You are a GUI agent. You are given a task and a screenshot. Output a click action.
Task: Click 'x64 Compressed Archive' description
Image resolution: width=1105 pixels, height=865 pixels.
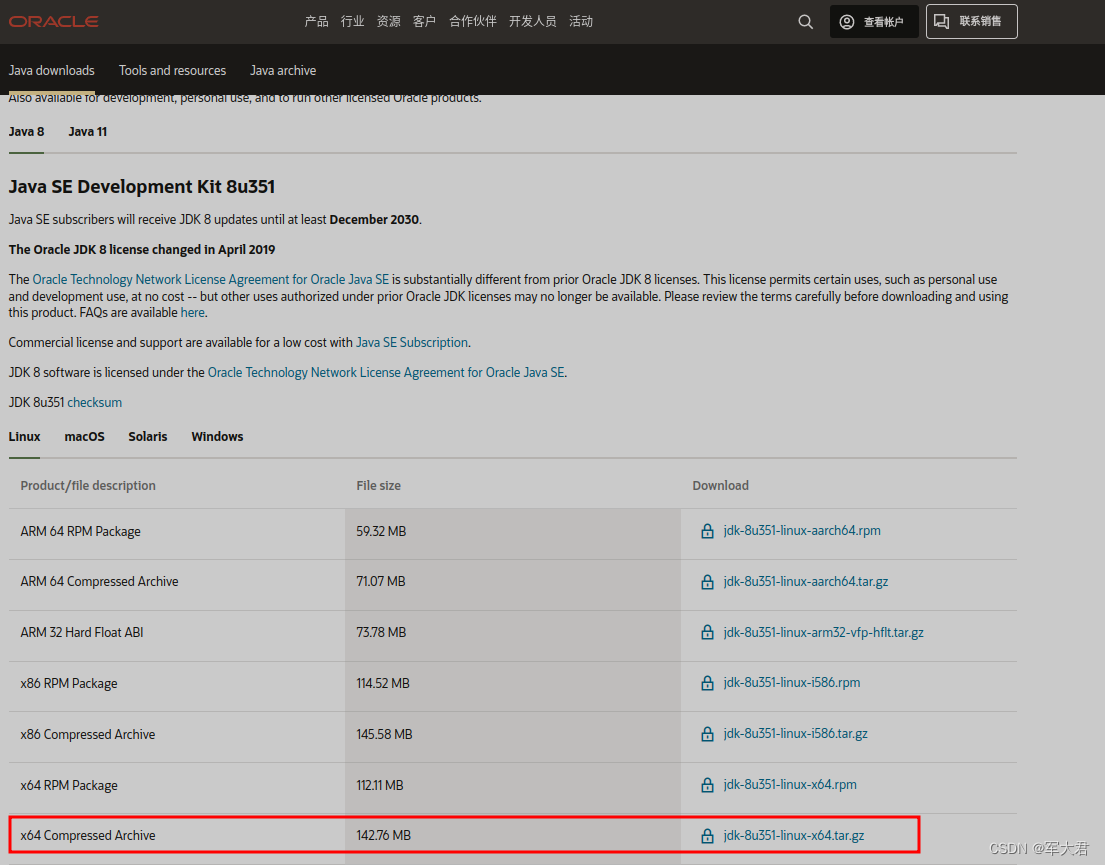(88, 835)
